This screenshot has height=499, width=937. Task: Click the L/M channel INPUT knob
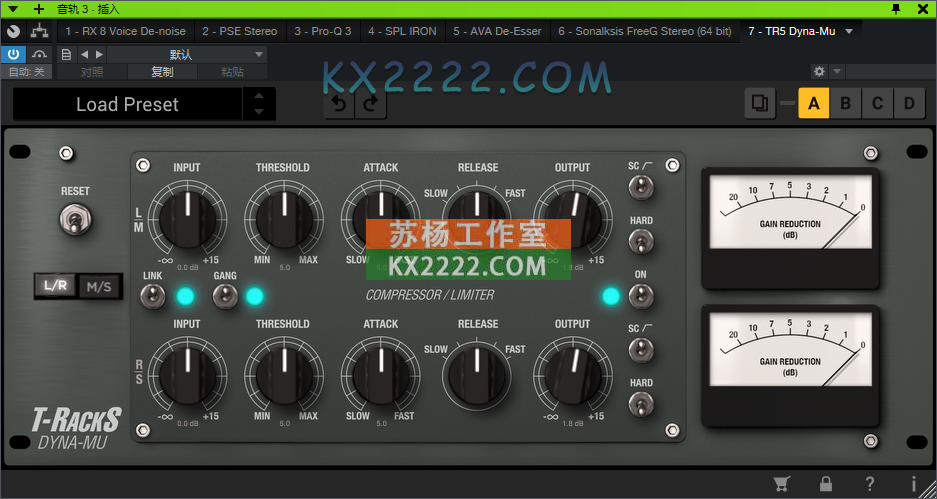click(188, 219)
